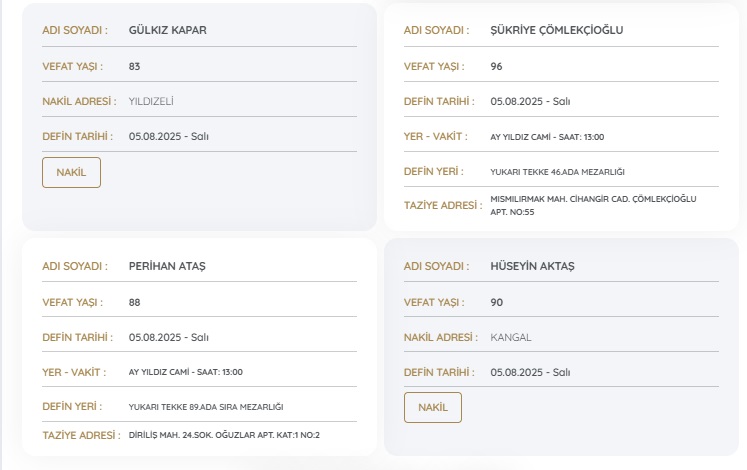
Task: Select the name GÜLKIZ KAPAR
Action: click(167, 30)
